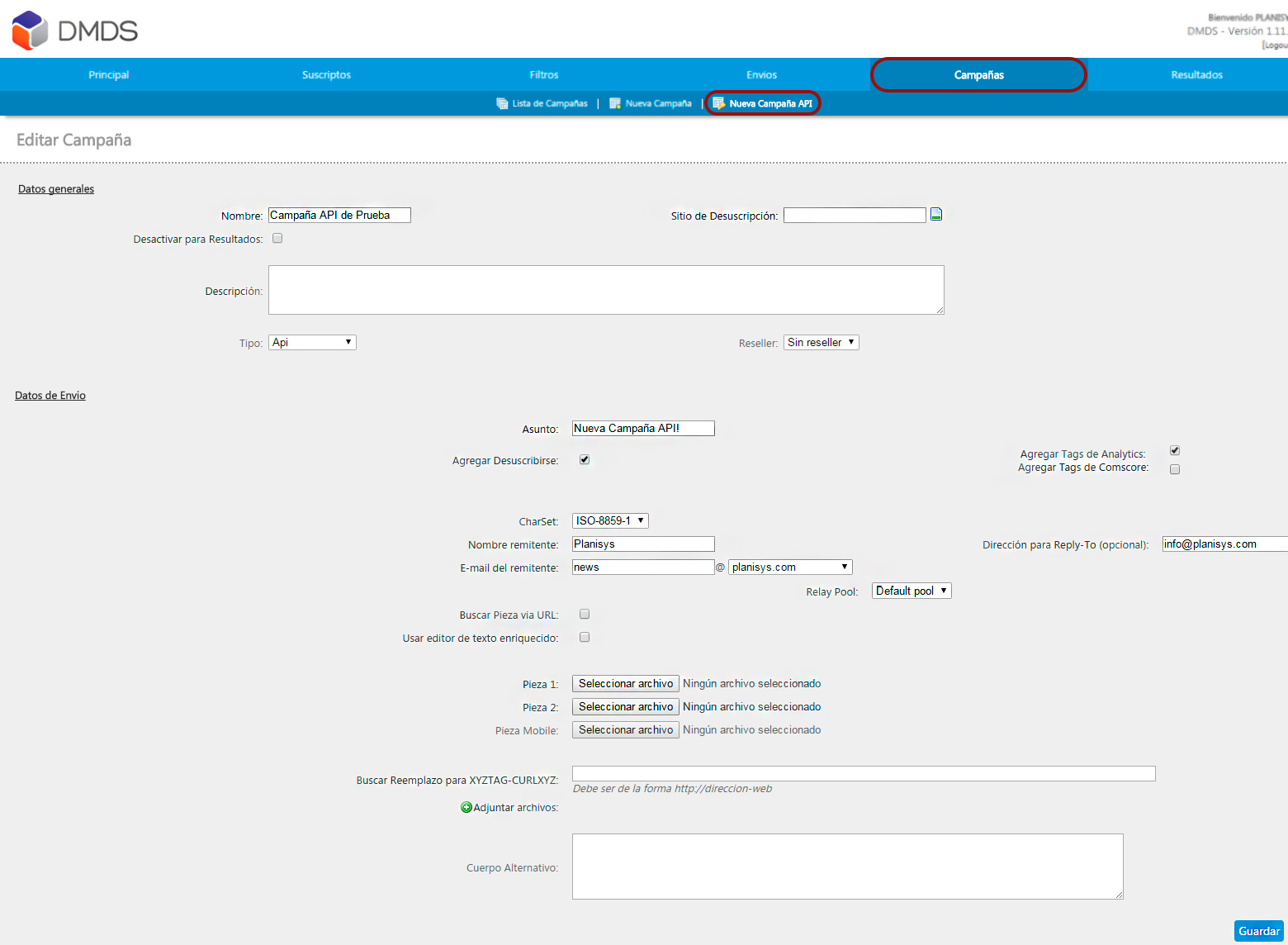
Task: Click hint text Debe ser de la forma
Action: click(x=672, y=789)
